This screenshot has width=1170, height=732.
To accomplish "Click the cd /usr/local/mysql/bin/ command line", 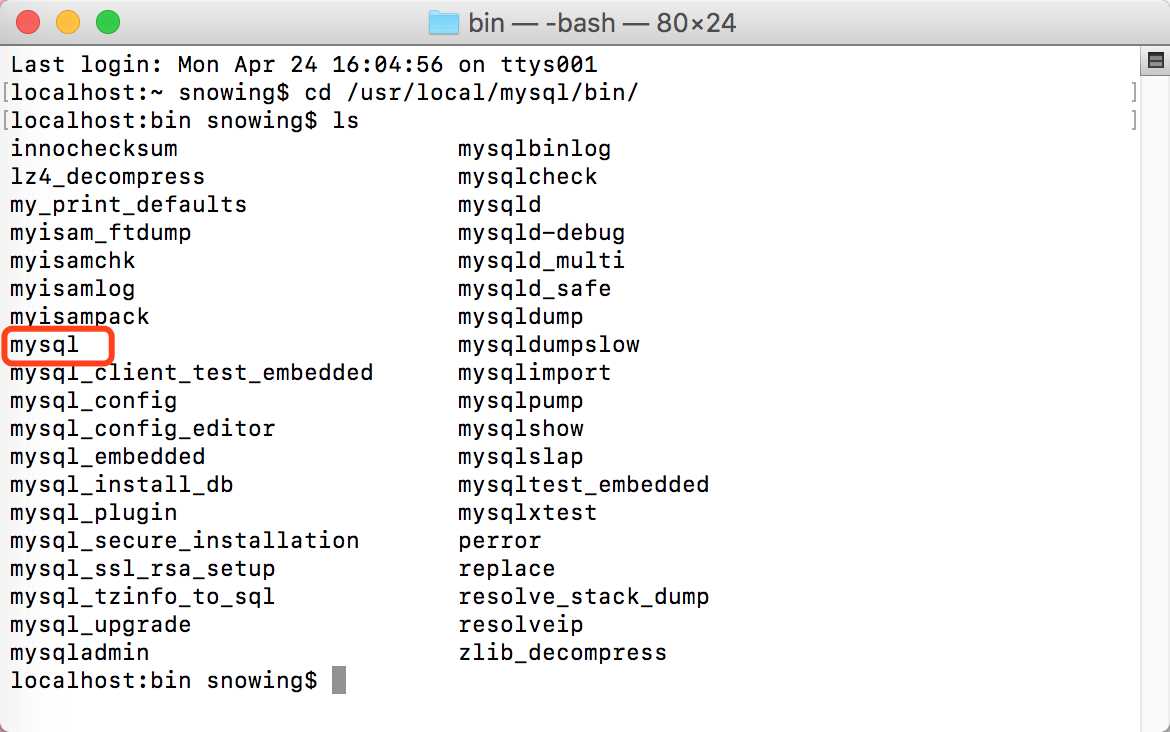I will click(x=472, y=93).
